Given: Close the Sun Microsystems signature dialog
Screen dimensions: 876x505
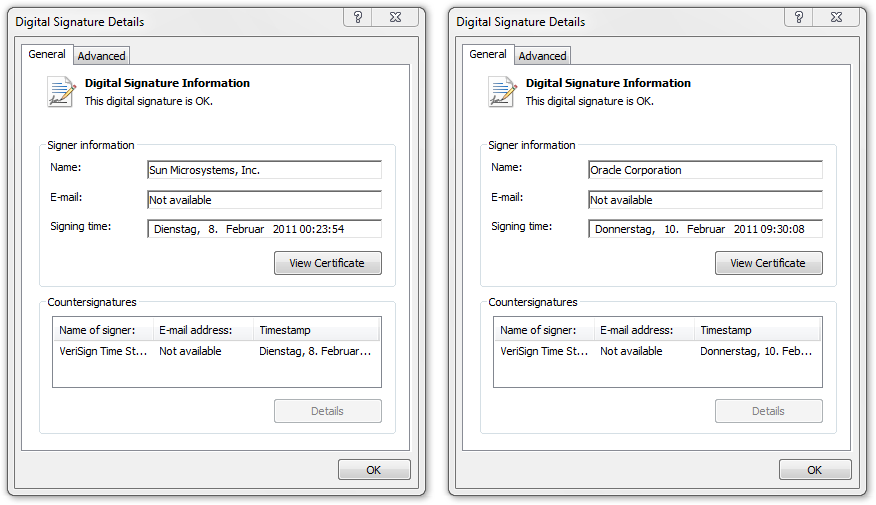Looking at the screenshot, I should click(396, 17).
